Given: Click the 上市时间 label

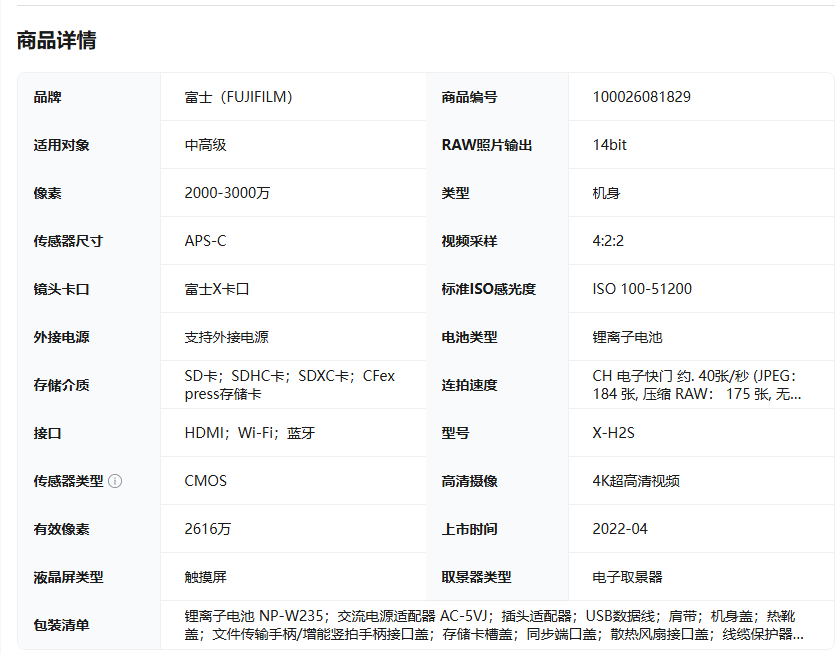Looking at the screenshot, I should coord(469,529).
